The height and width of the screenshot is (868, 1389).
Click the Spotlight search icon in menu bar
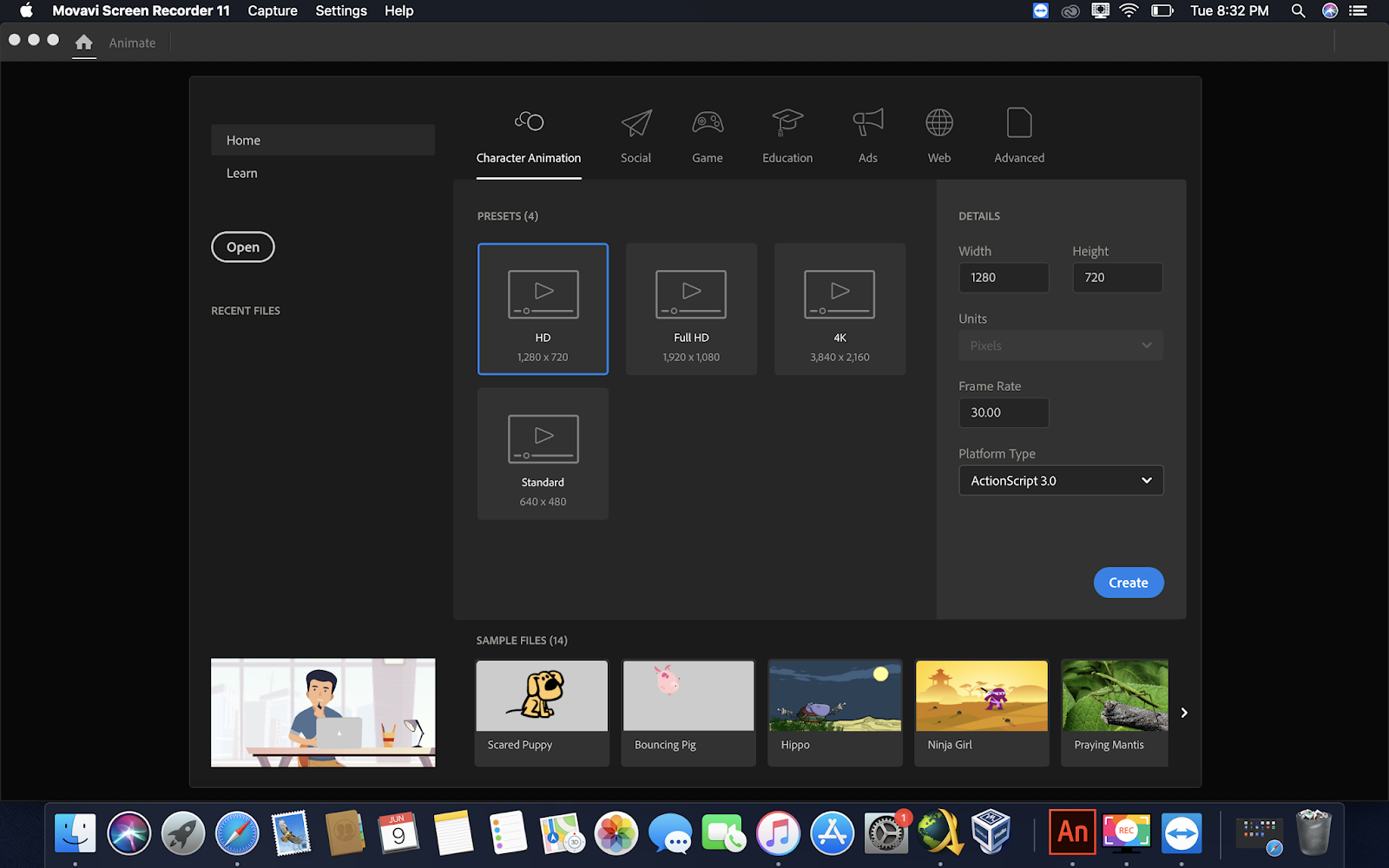[x=1298, y=10]
